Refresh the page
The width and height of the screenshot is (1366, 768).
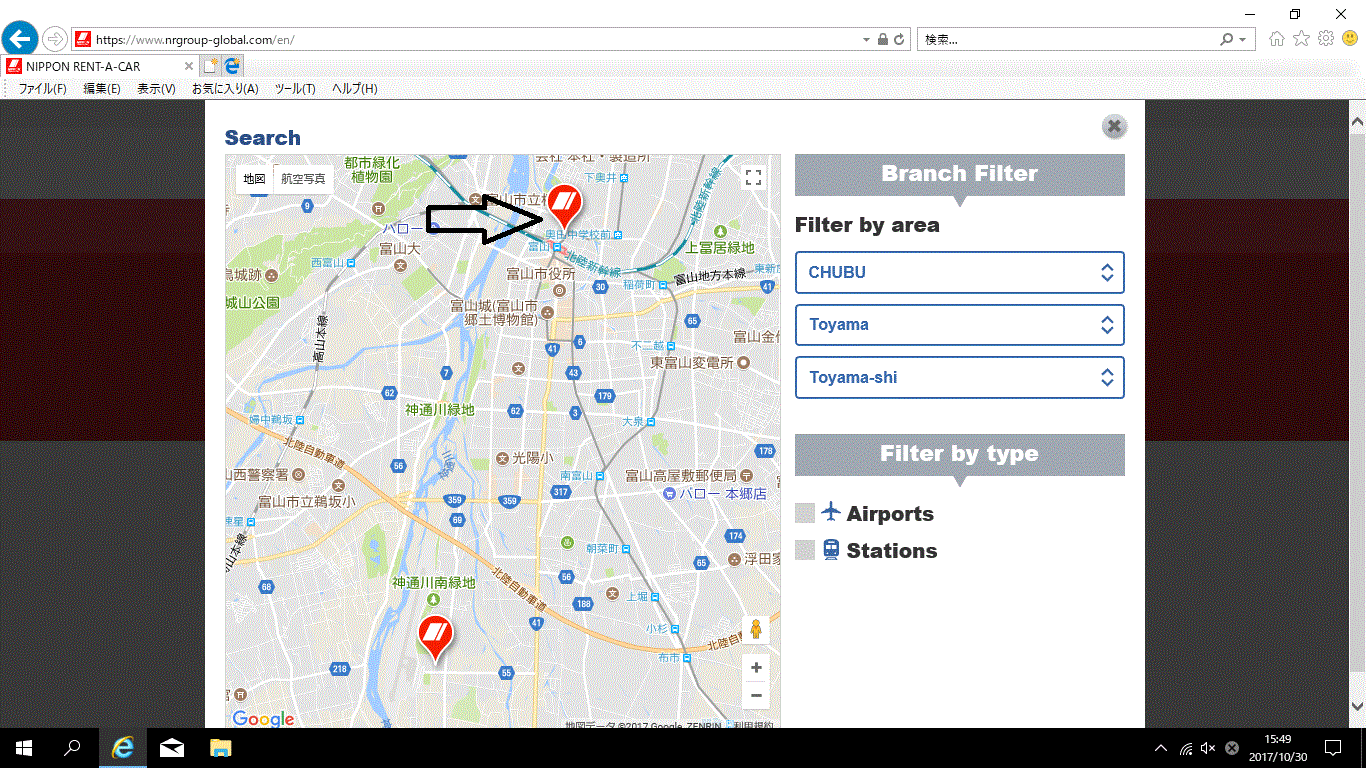(x=899, y=40)
